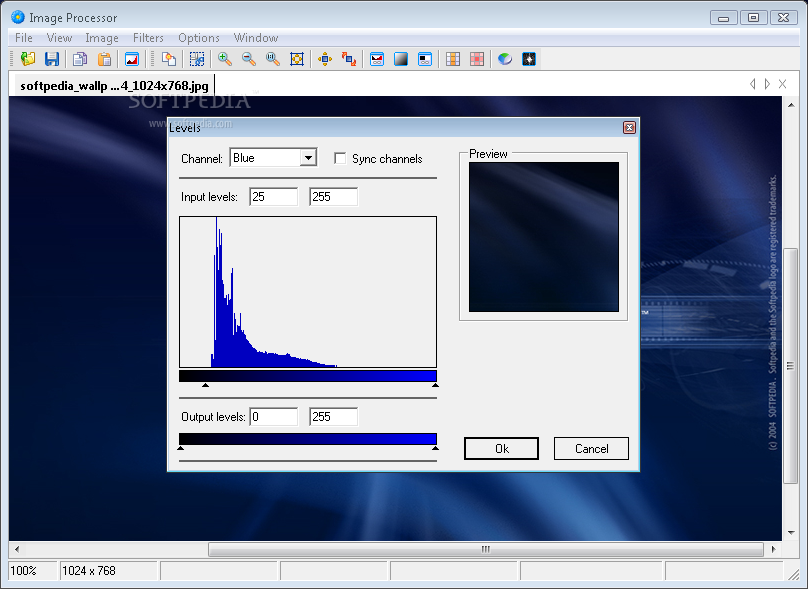
Task: Go to next document tab arrow
Action: (767, 83)
